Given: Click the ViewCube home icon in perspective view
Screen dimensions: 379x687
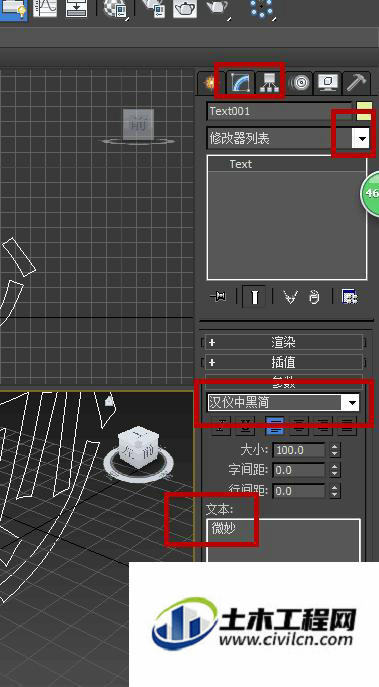Looking at the screenshot, I should point(110,400).
